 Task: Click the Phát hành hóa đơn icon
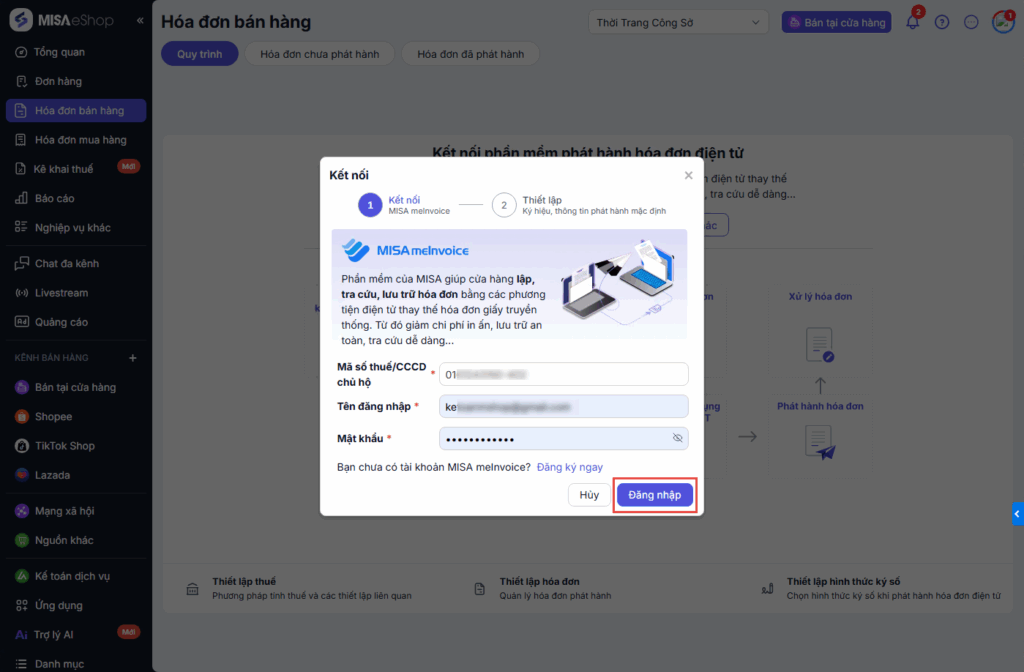[820, 442]
